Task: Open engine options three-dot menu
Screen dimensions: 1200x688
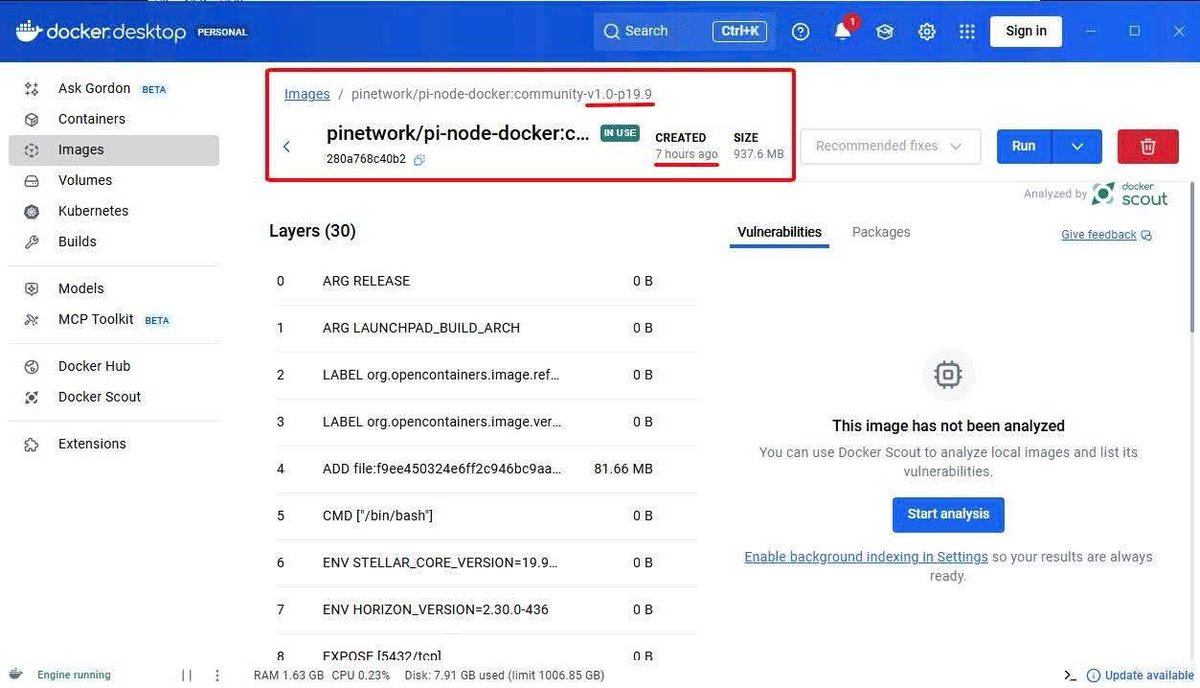Action: pos(217,676)
